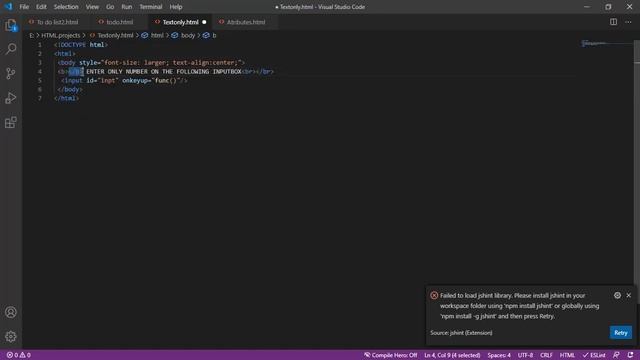Image resolution: width=640 pixels, height=360 pixels.
Task: Click the VS Code logo icon
Action: tap(9, 7)
